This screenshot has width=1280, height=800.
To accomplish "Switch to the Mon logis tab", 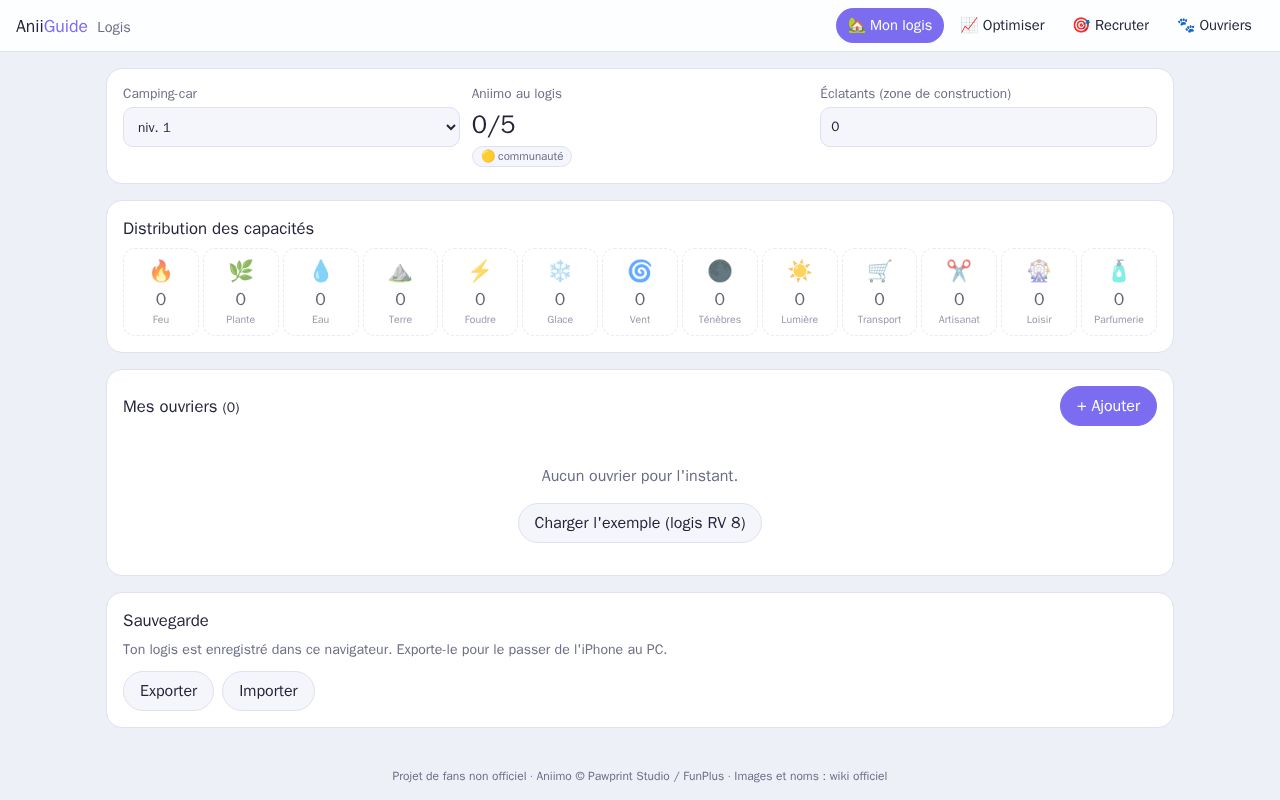I will point(890,26).
